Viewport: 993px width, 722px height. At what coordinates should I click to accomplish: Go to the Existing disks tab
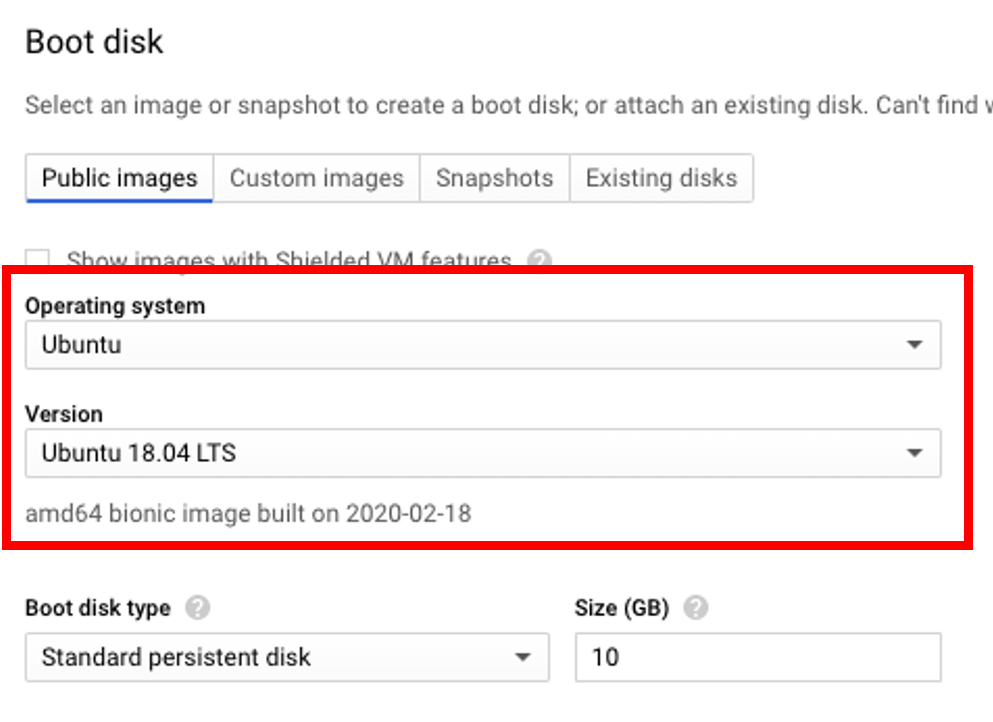661,179
